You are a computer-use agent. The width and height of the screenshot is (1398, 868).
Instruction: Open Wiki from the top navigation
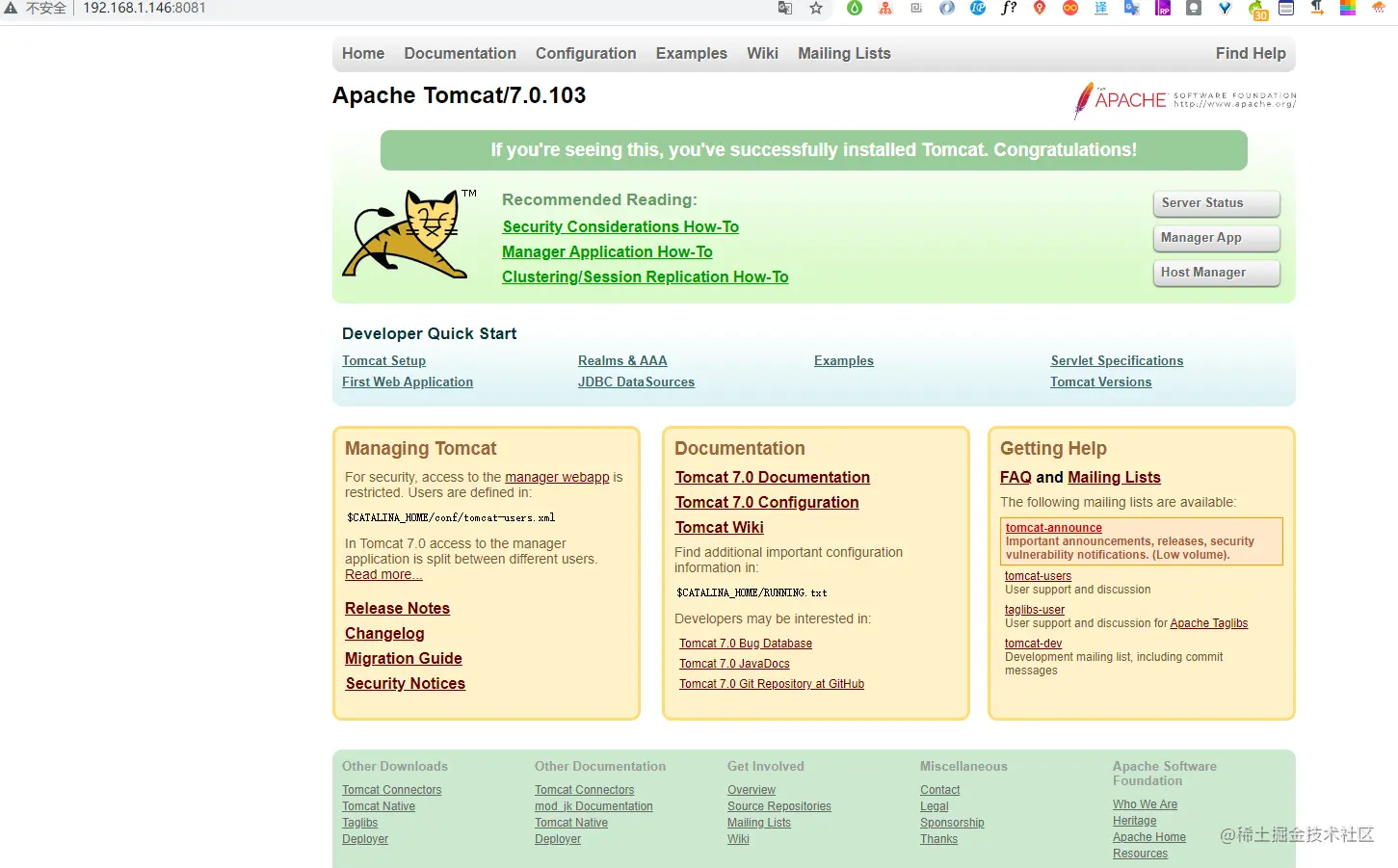(762, 54)
